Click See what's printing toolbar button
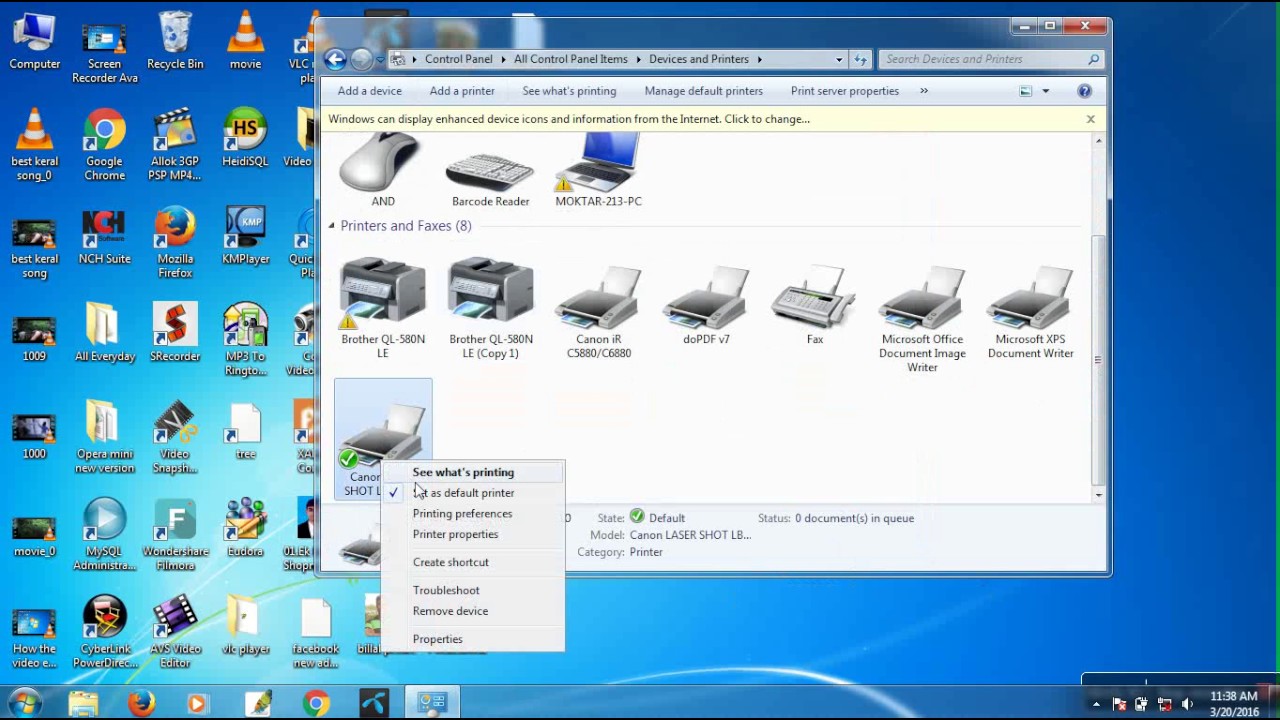 pos(569,91)
